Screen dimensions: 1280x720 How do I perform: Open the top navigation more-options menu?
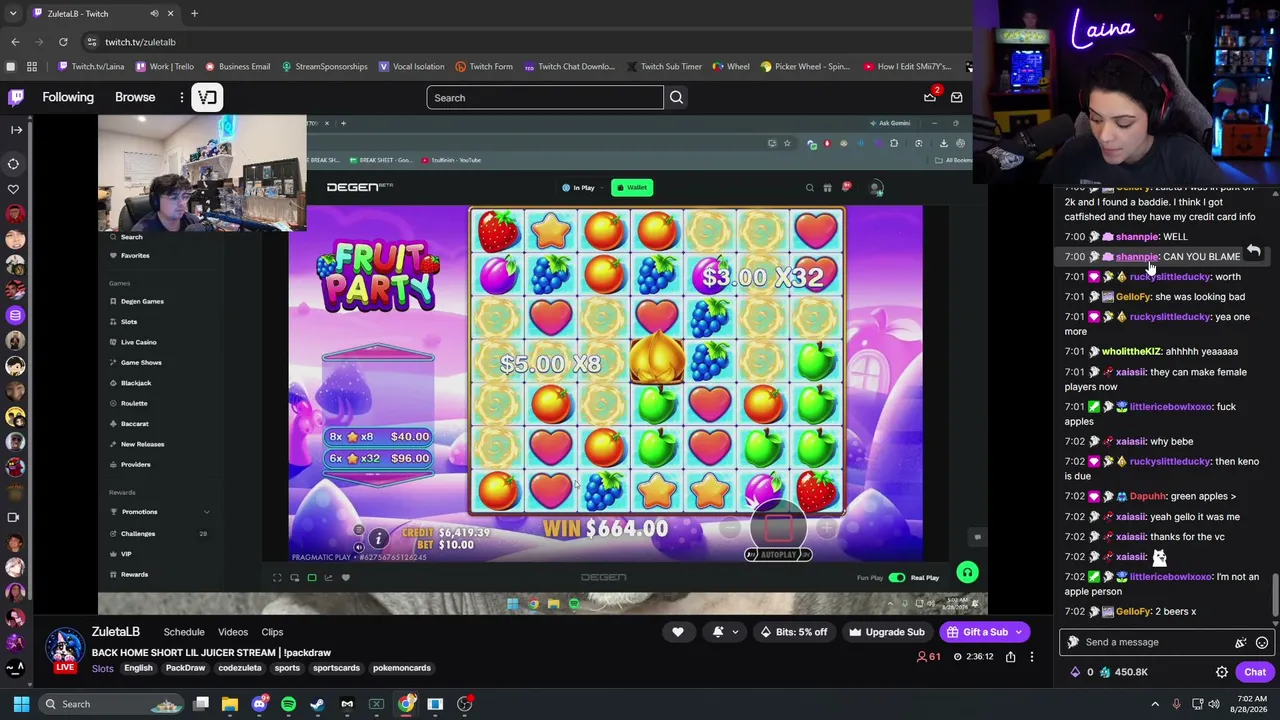pos(182,97)
